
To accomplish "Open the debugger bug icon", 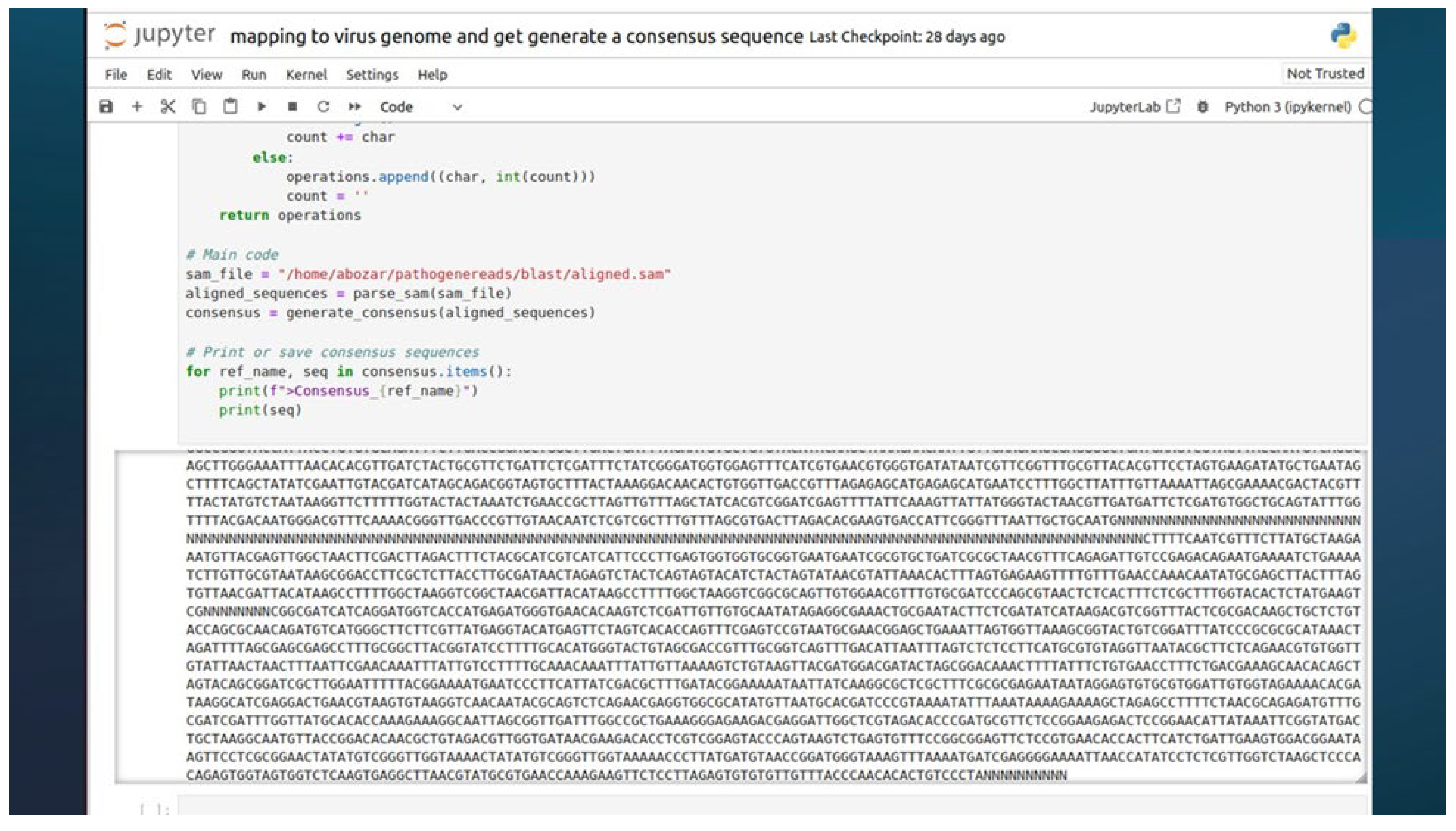I will (1203, 106).
